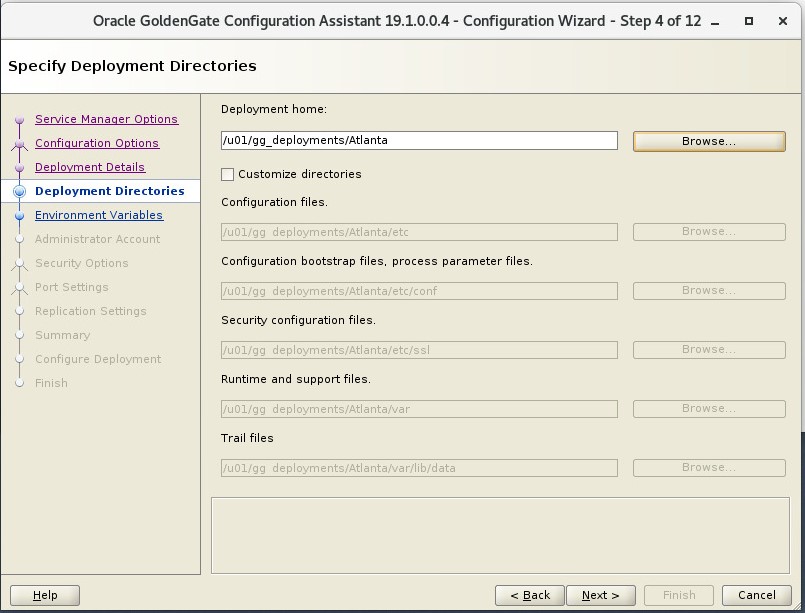
Task: Select the Replication Settings step
Action: [x=90, y=311]
